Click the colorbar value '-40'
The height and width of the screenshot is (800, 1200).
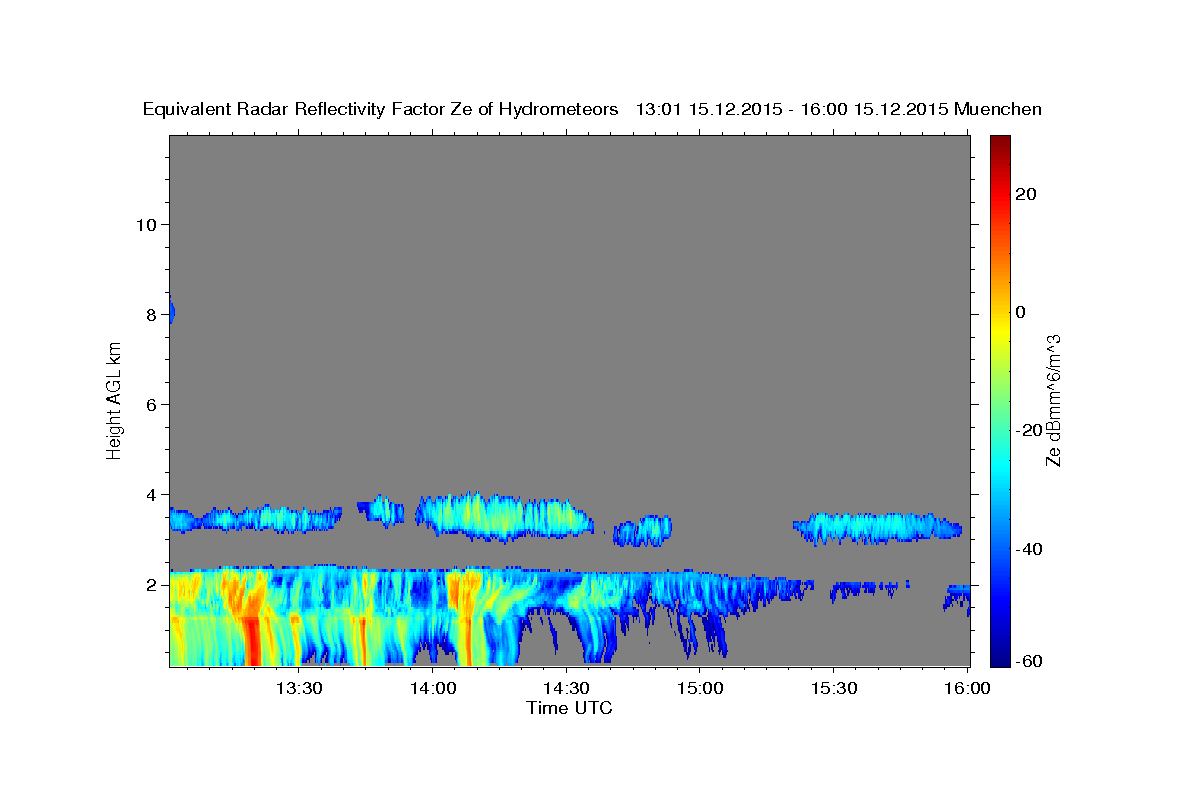coord(1029,548)
